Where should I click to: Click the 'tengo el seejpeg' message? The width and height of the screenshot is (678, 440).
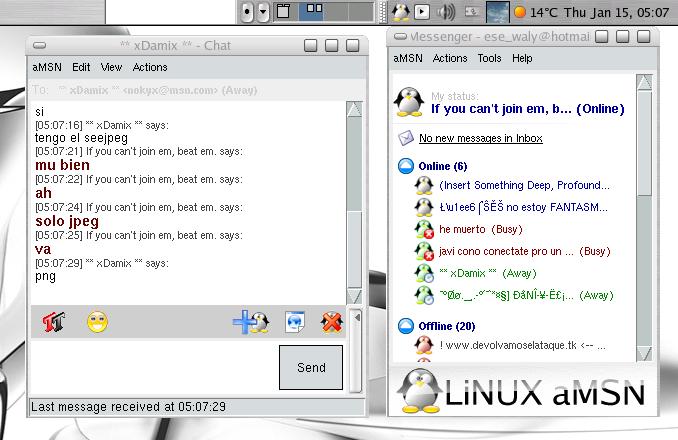tap(81, 138)
